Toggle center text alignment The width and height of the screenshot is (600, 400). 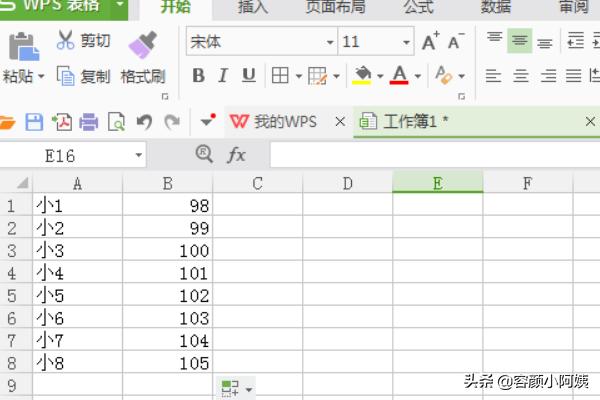click(521, 76)
